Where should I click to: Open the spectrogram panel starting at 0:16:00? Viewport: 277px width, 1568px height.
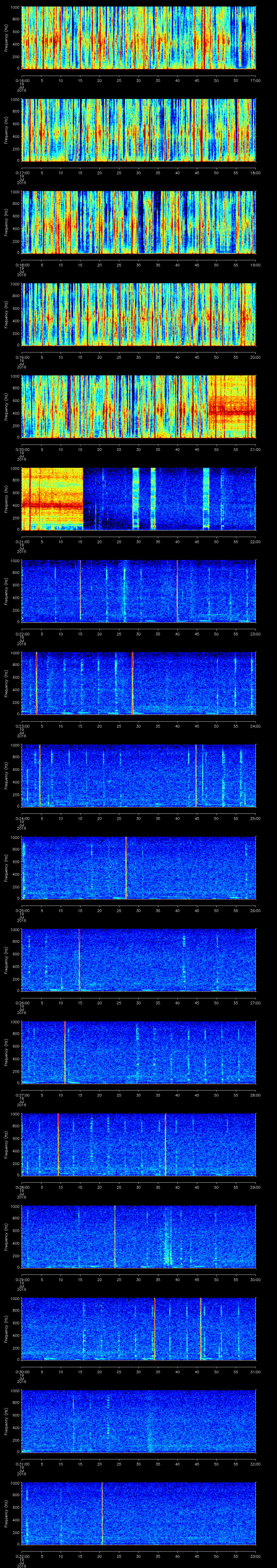point(139,38)
